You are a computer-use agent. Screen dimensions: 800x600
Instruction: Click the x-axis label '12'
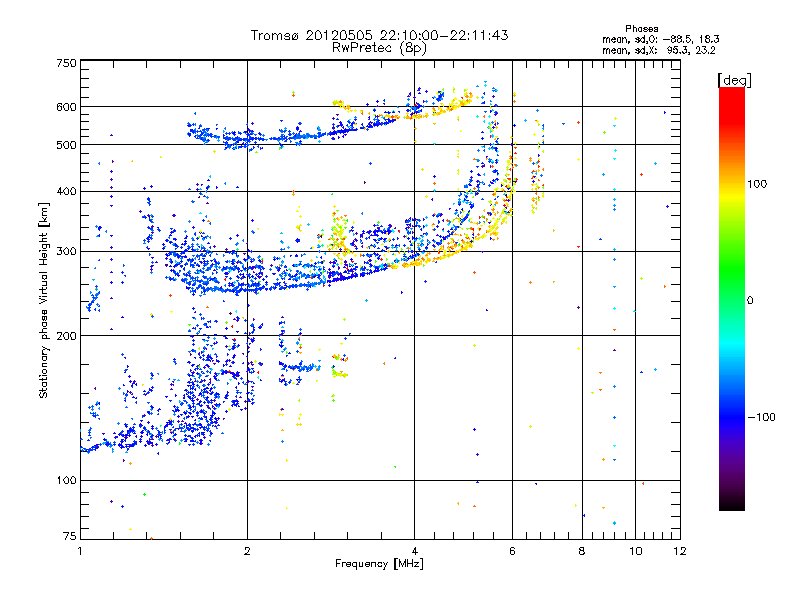[680, 551]
